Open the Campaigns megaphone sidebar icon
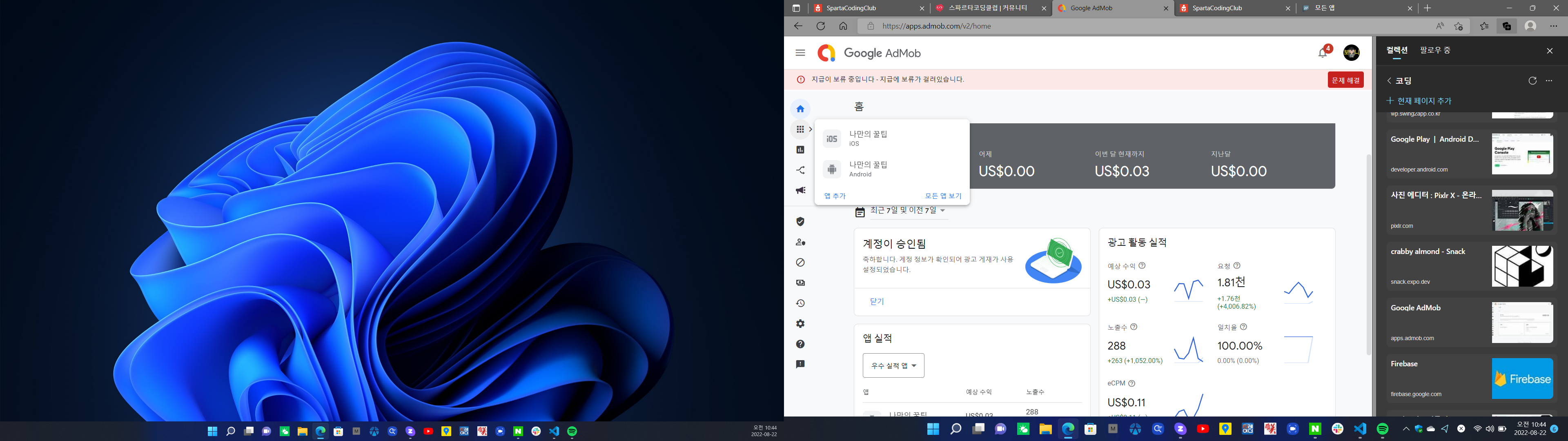 800,191
